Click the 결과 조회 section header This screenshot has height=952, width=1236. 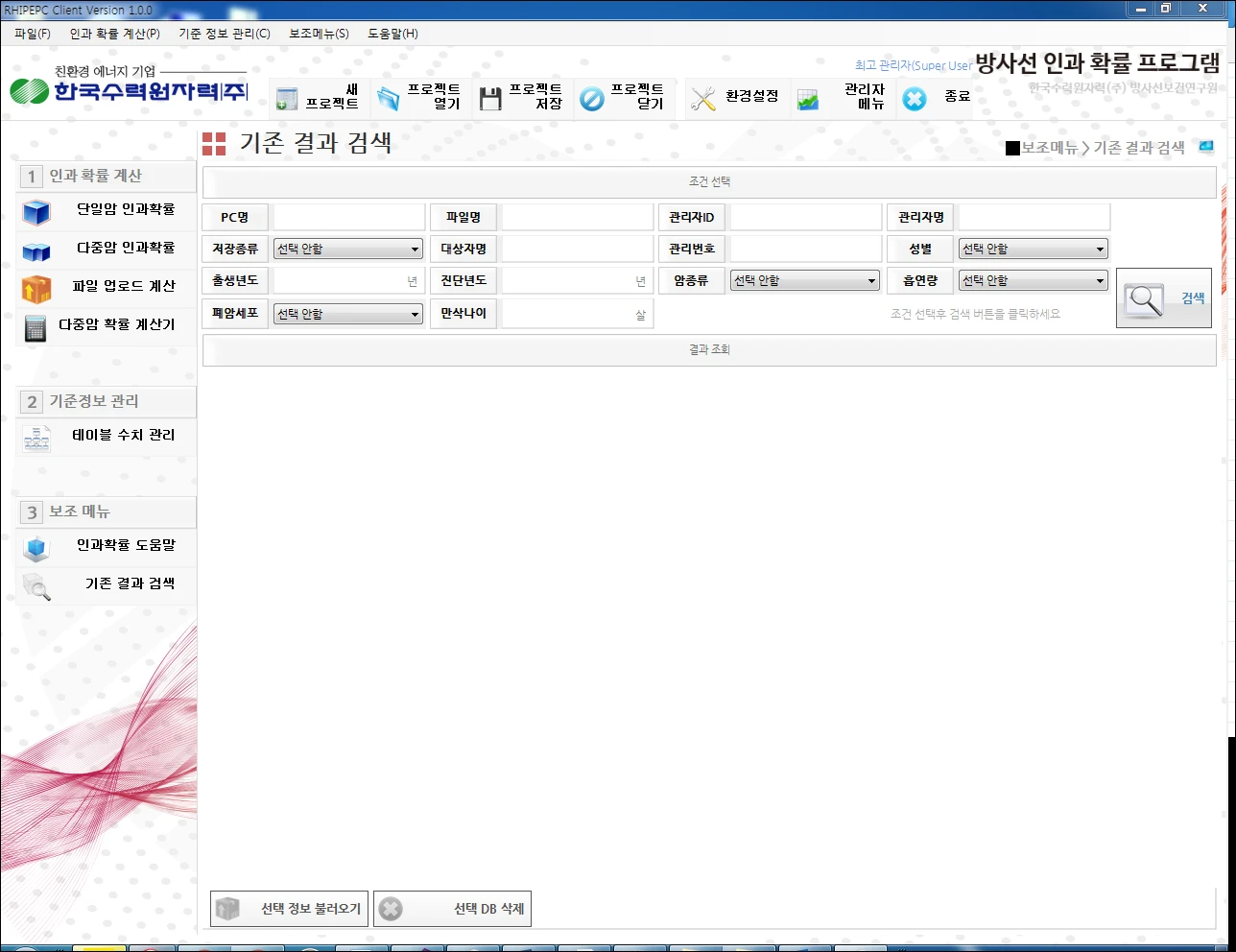709,349
